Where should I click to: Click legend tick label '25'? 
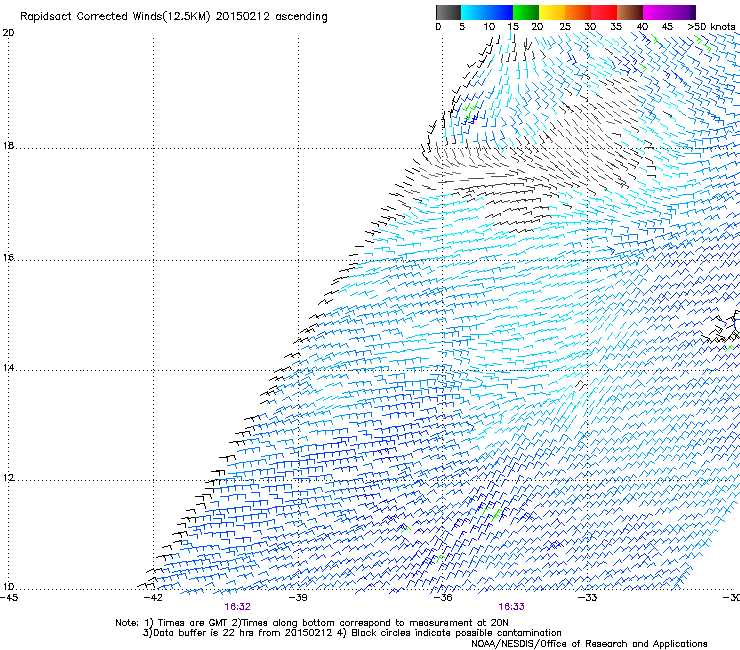click(565, 27)
